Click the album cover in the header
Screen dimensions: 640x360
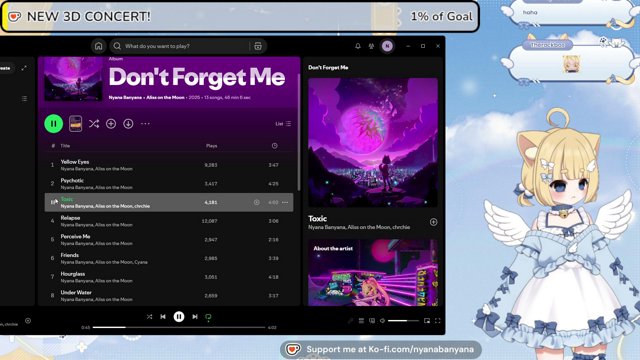point(73,79)
